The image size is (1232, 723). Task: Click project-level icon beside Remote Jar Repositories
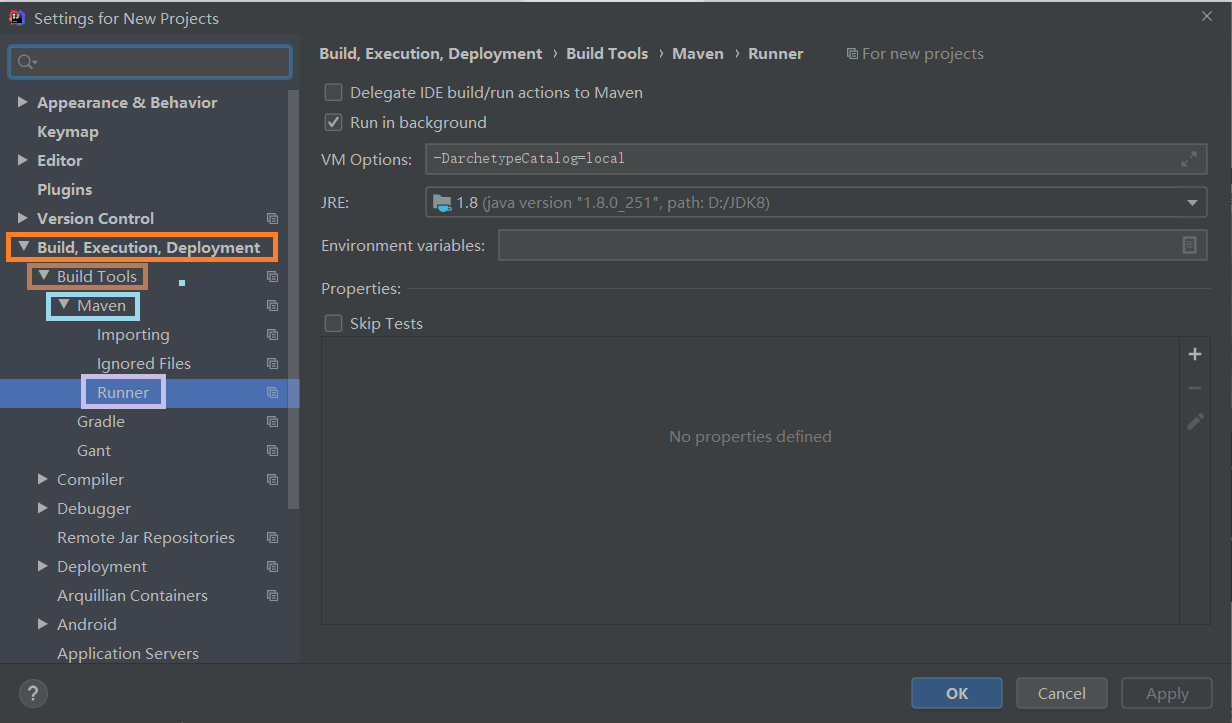[272, 537]
